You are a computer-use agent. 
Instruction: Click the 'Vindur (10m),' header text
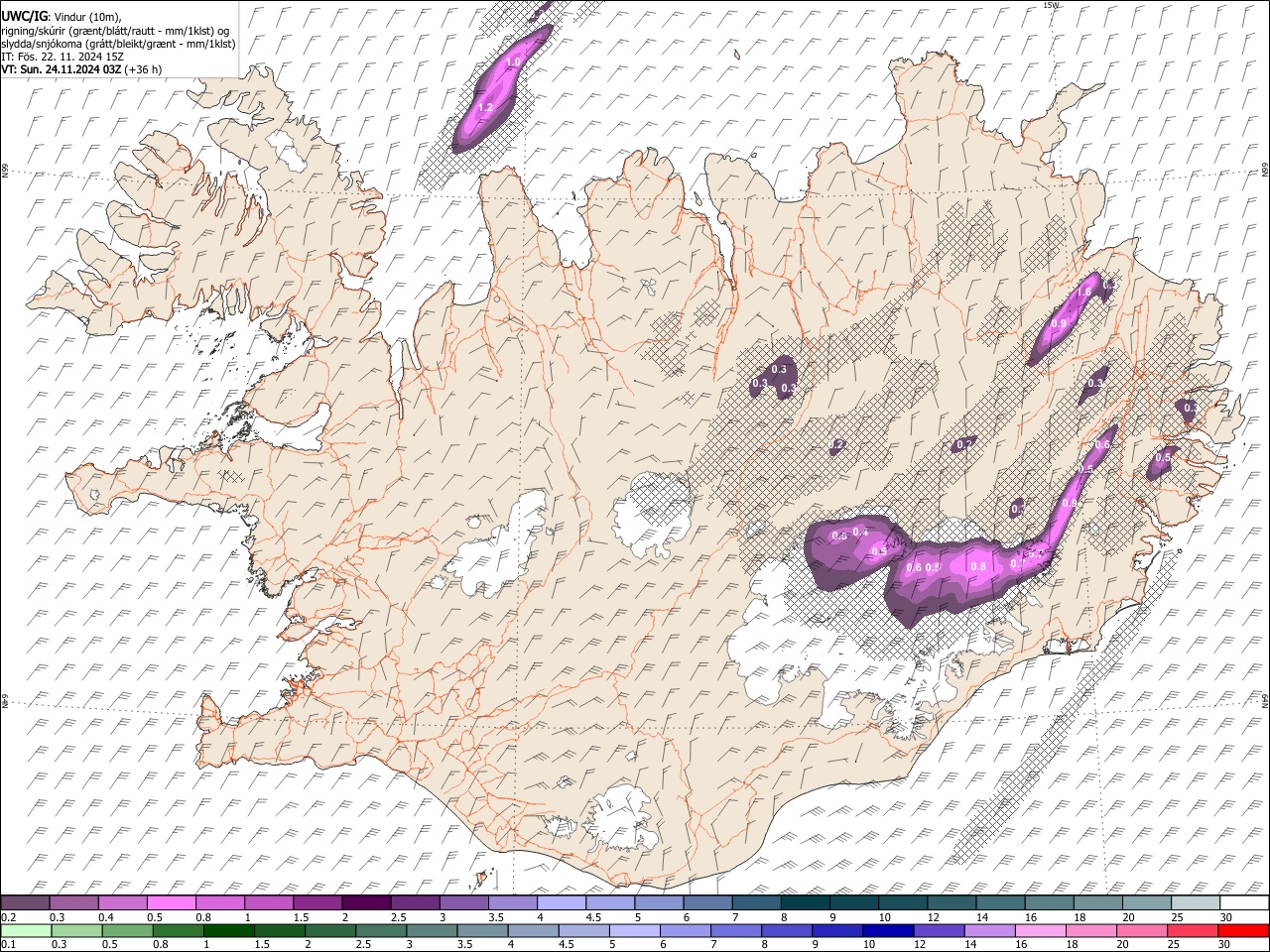(86, 18)
